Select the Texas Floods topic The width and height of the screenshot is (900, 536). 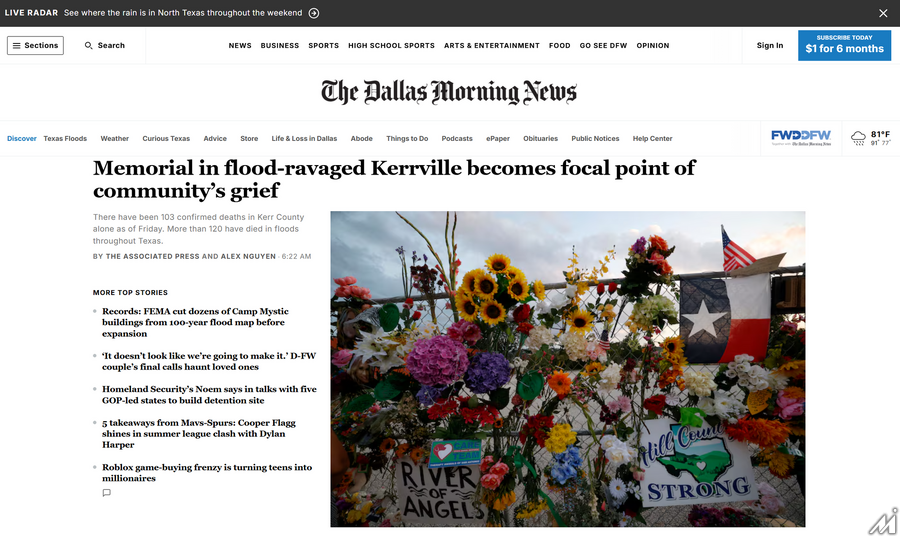coord(65,138)
